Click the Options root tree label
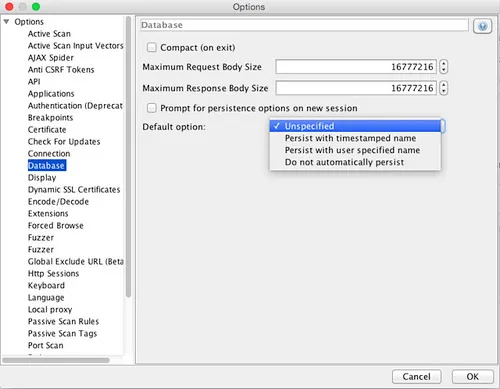This screenshot has height=389, width=500. tap(29, 22)
